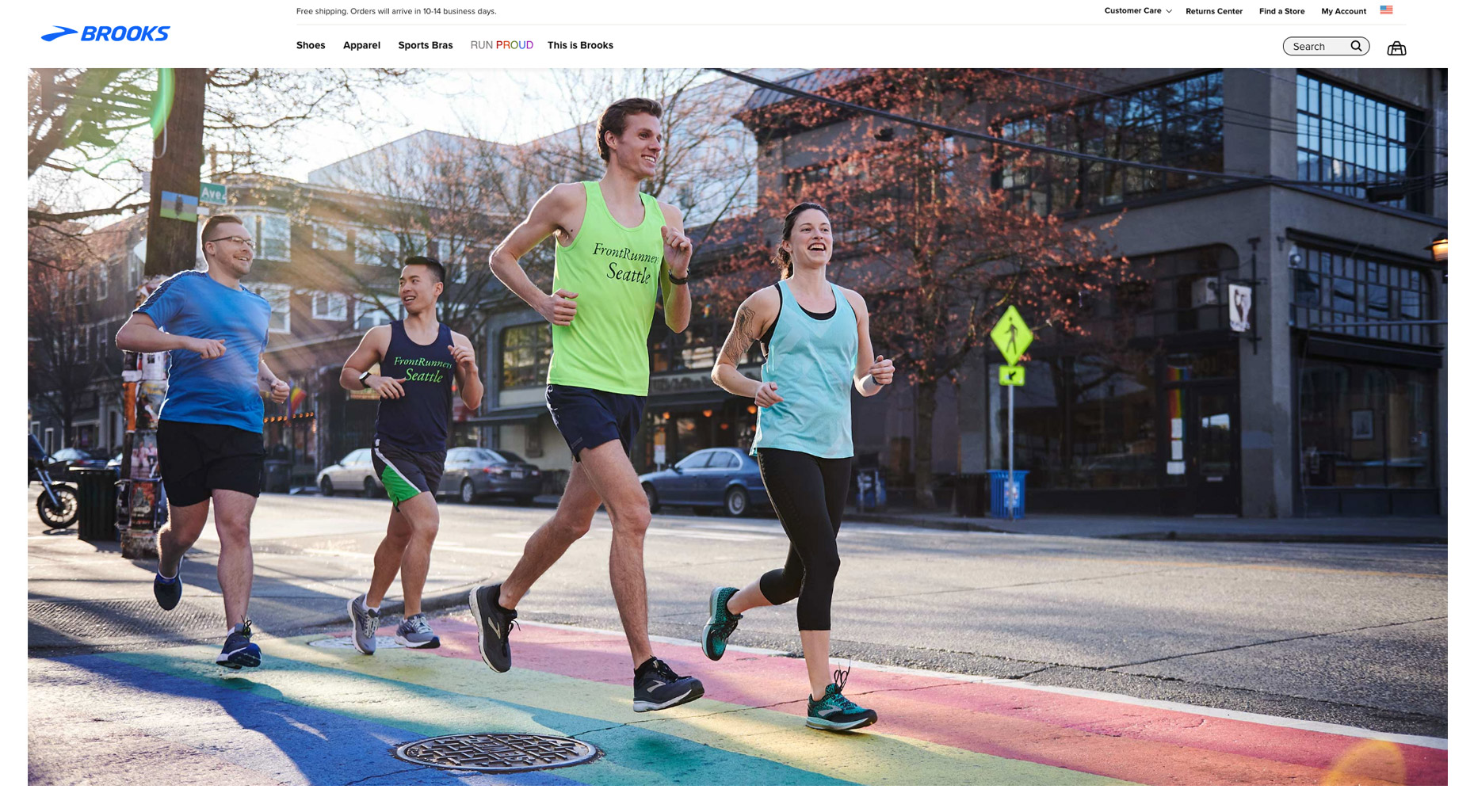1474x812 pixels.
Task: Open the shopping cart icon
Action: pyautogui.click(x=1396, y=48)
